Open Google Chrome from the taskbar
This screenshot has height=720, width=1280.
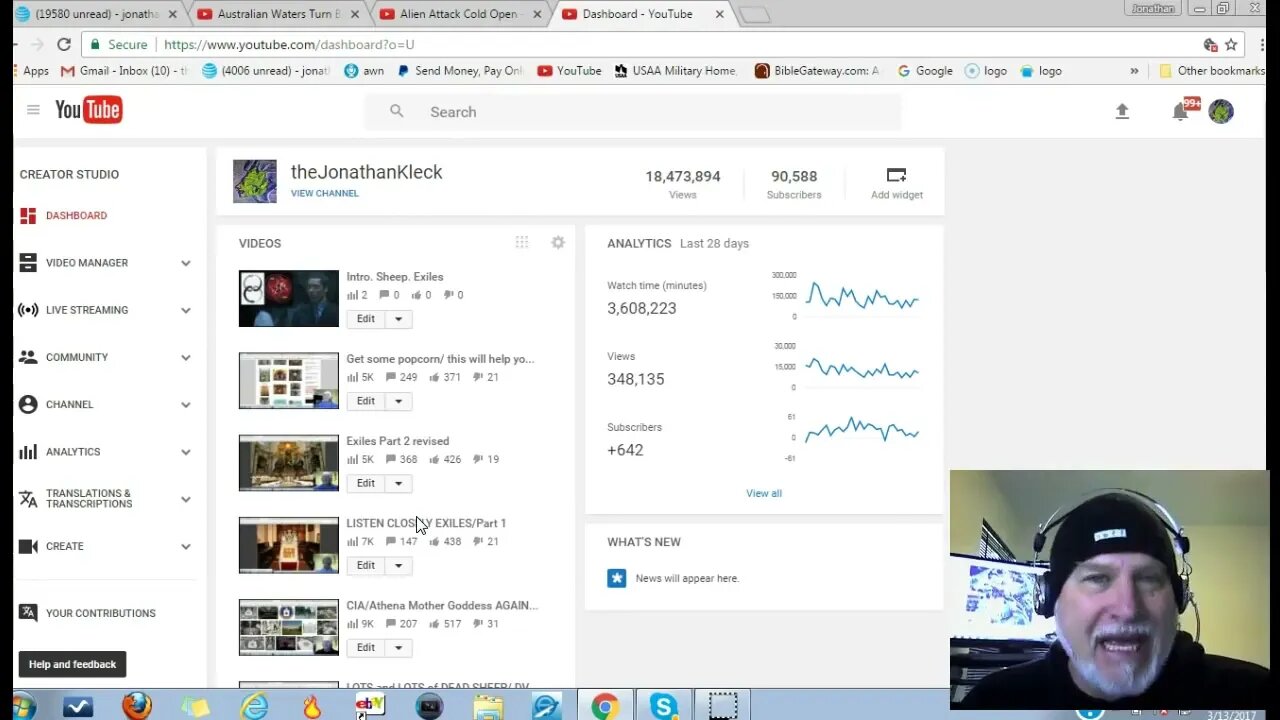(x=604, y=706)
